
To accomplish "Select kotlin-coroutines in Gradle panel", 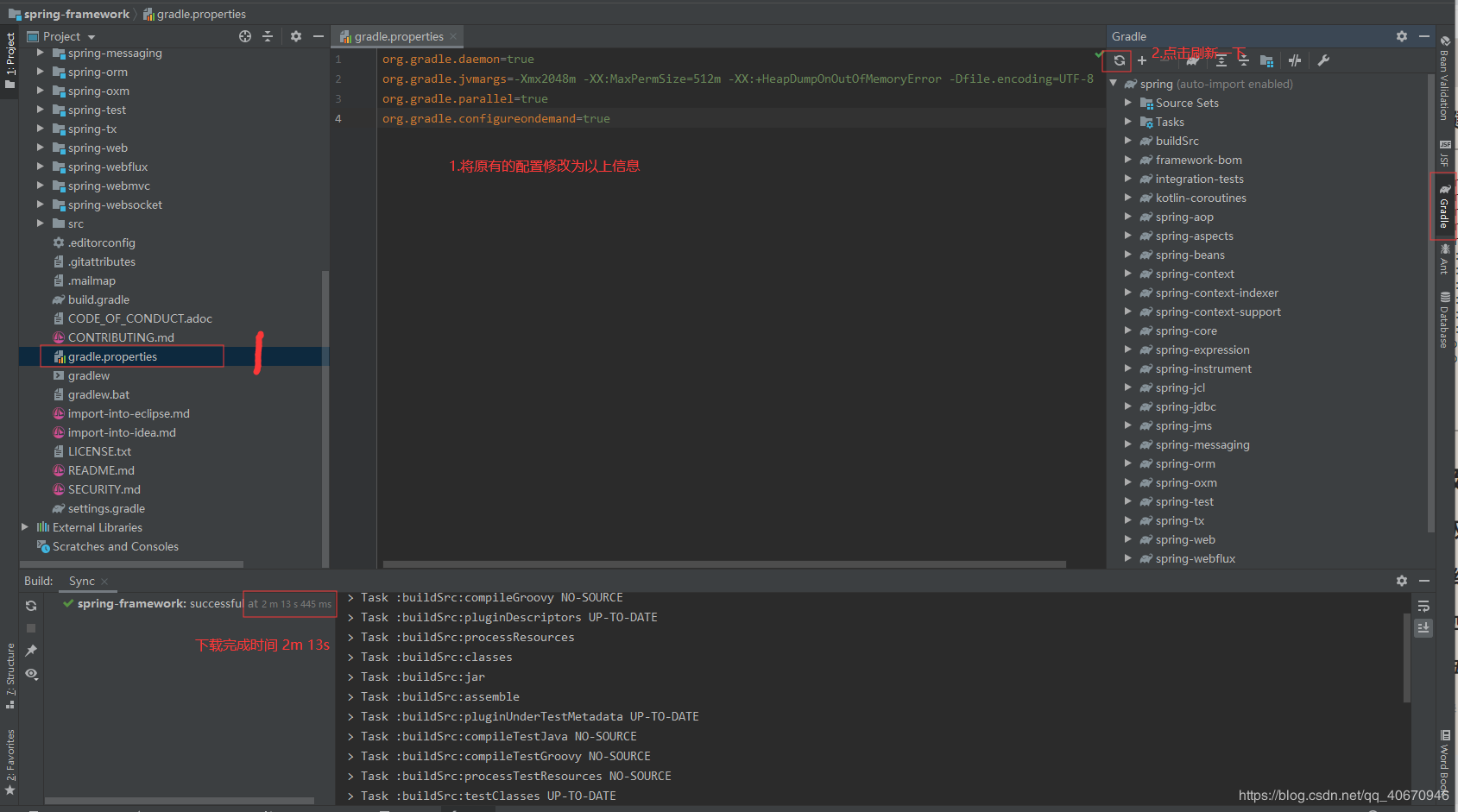I will point(1201,198).
